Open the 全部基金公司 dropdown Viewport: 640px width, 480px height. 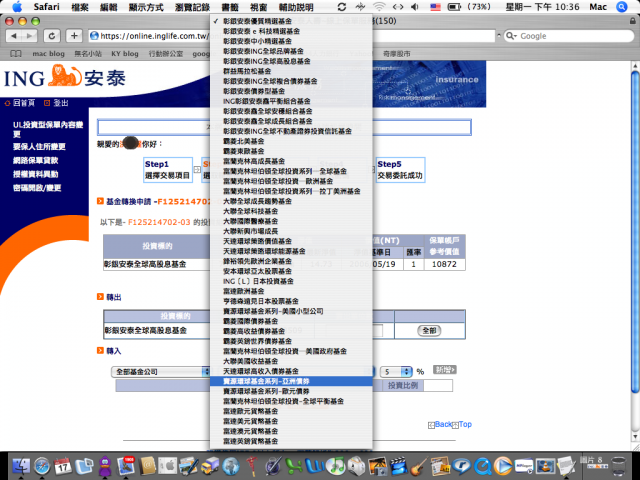coord(161,371)
